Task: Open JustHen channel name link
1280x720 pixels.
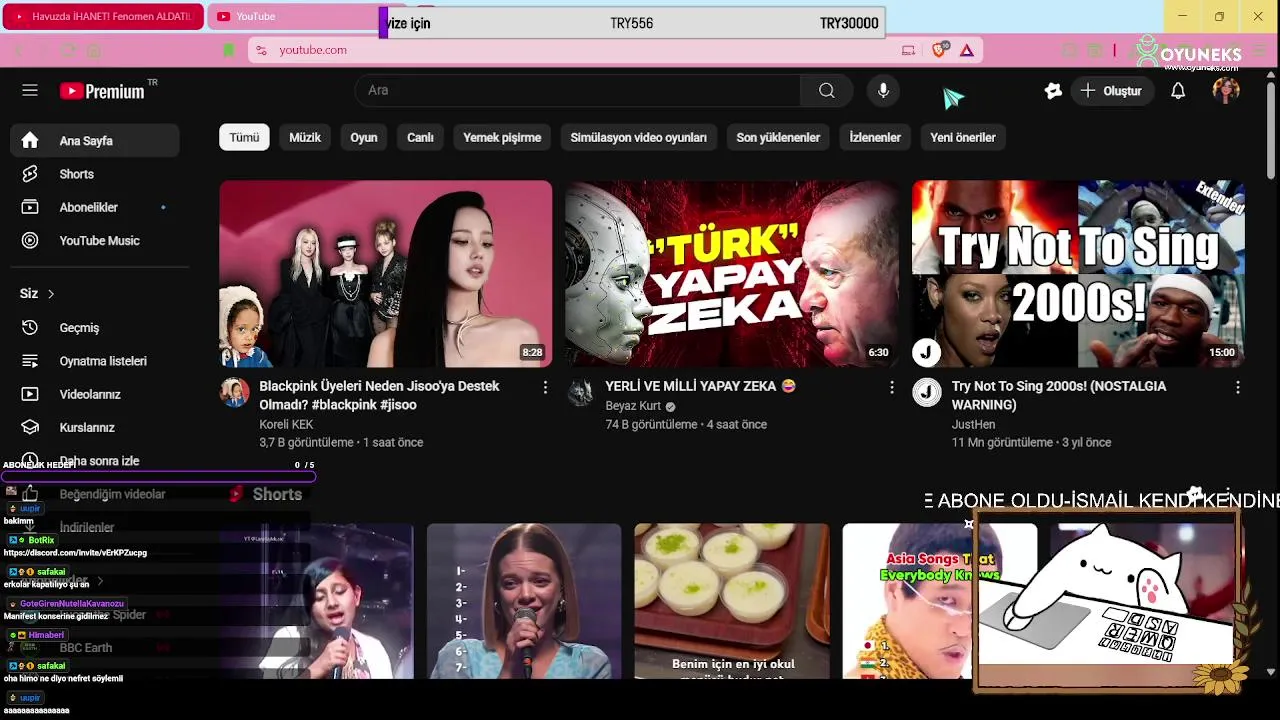Action: coord(973,424)
